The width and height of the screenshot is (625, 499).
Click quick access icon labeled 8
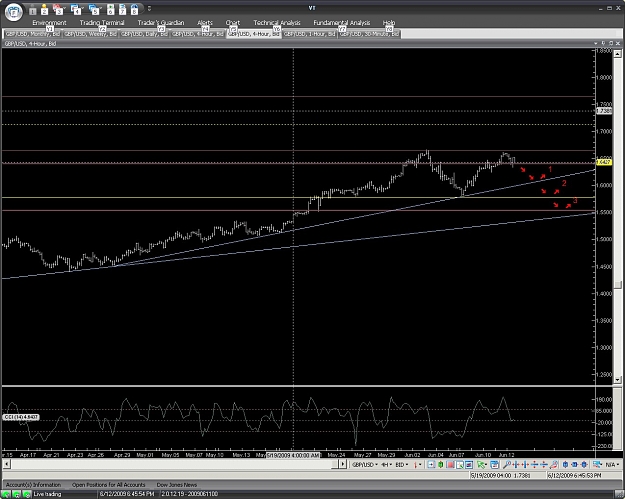coord(135,10)
